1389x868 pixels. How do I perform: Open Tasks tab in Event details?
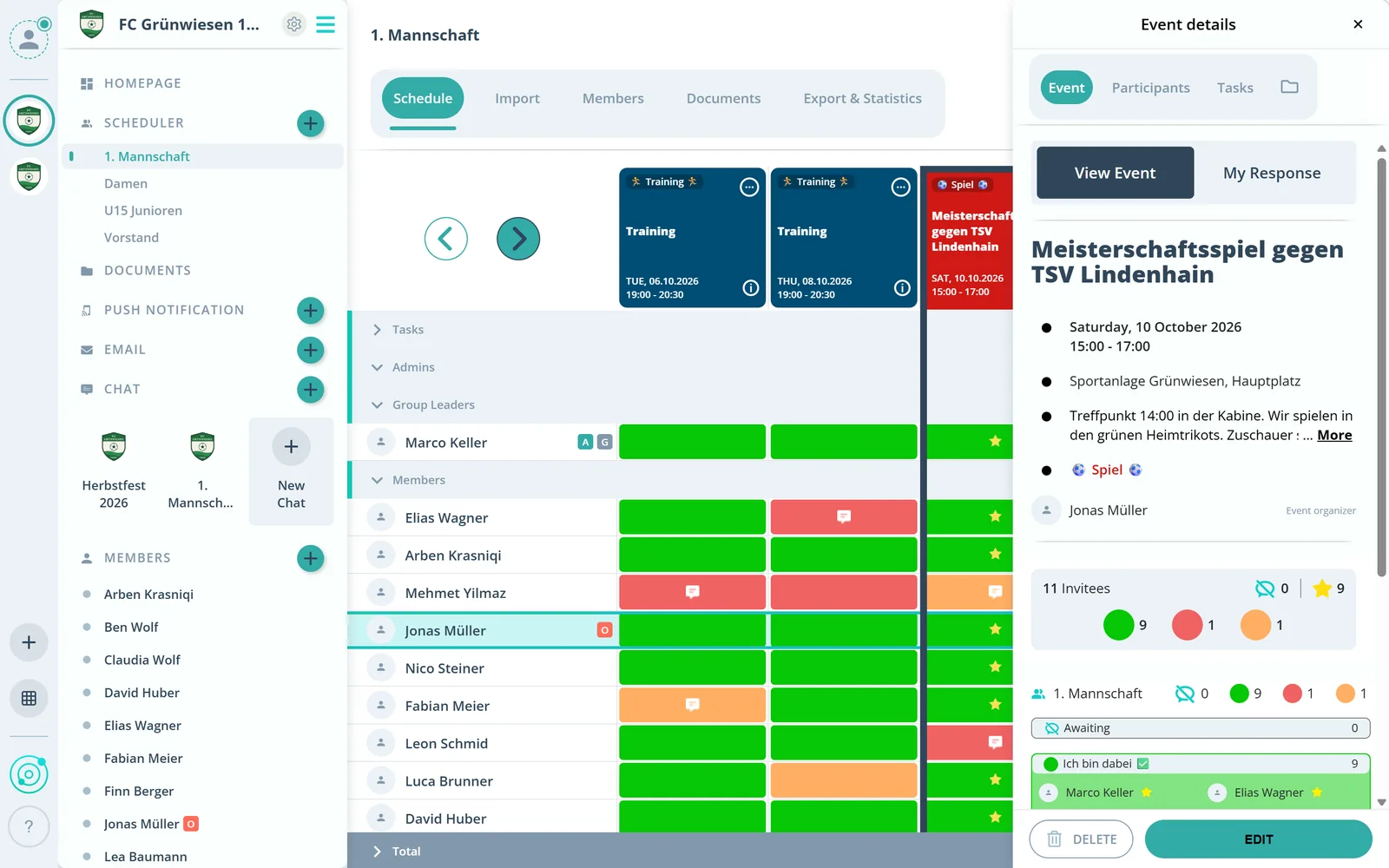pyautogui.click(x=1235, y=88)
